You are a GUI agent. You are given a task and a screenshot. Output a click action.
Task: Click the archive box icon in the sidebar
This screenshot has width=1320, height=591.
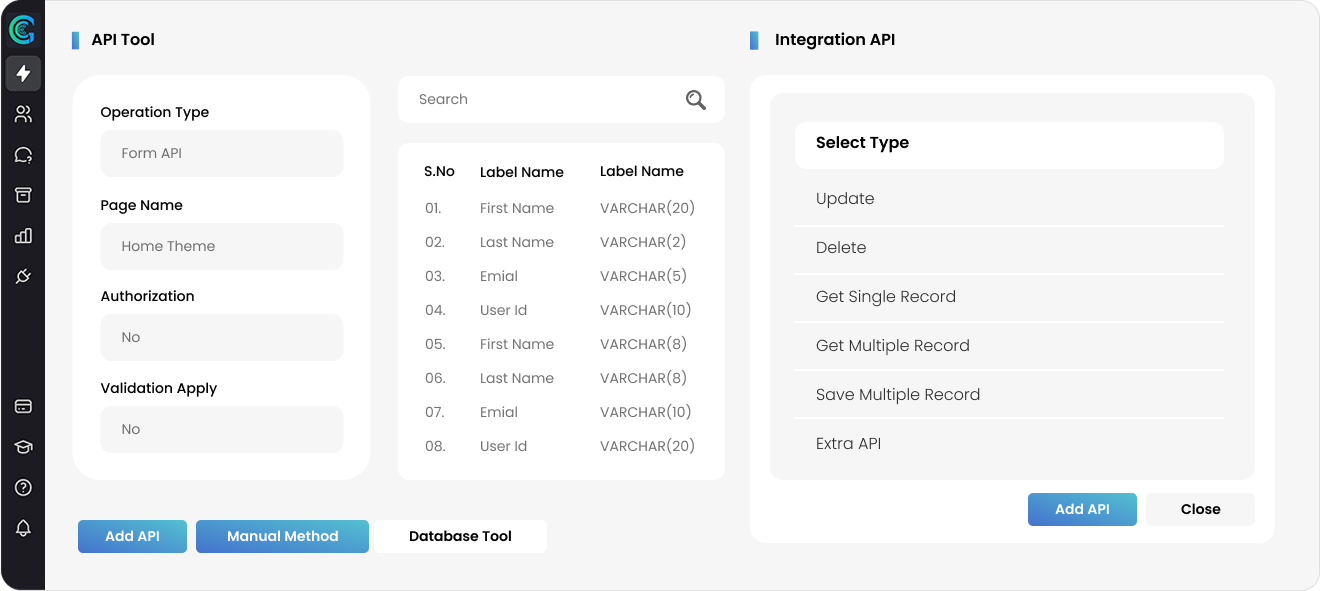tap(22, 194)
